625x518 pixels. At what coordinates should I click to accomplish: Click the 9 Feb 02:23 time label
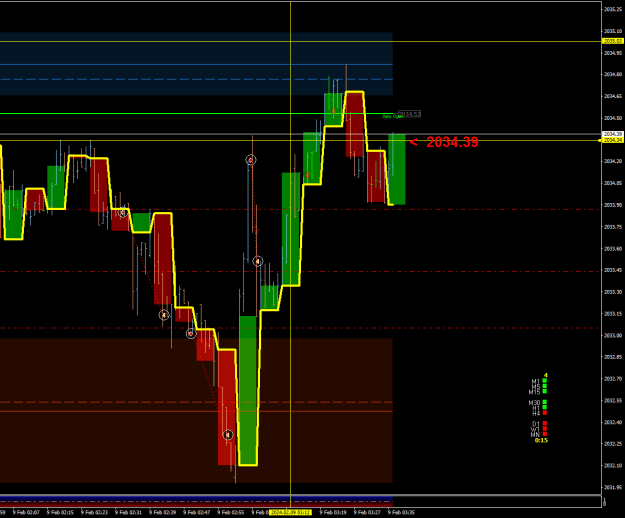point(94,512)
